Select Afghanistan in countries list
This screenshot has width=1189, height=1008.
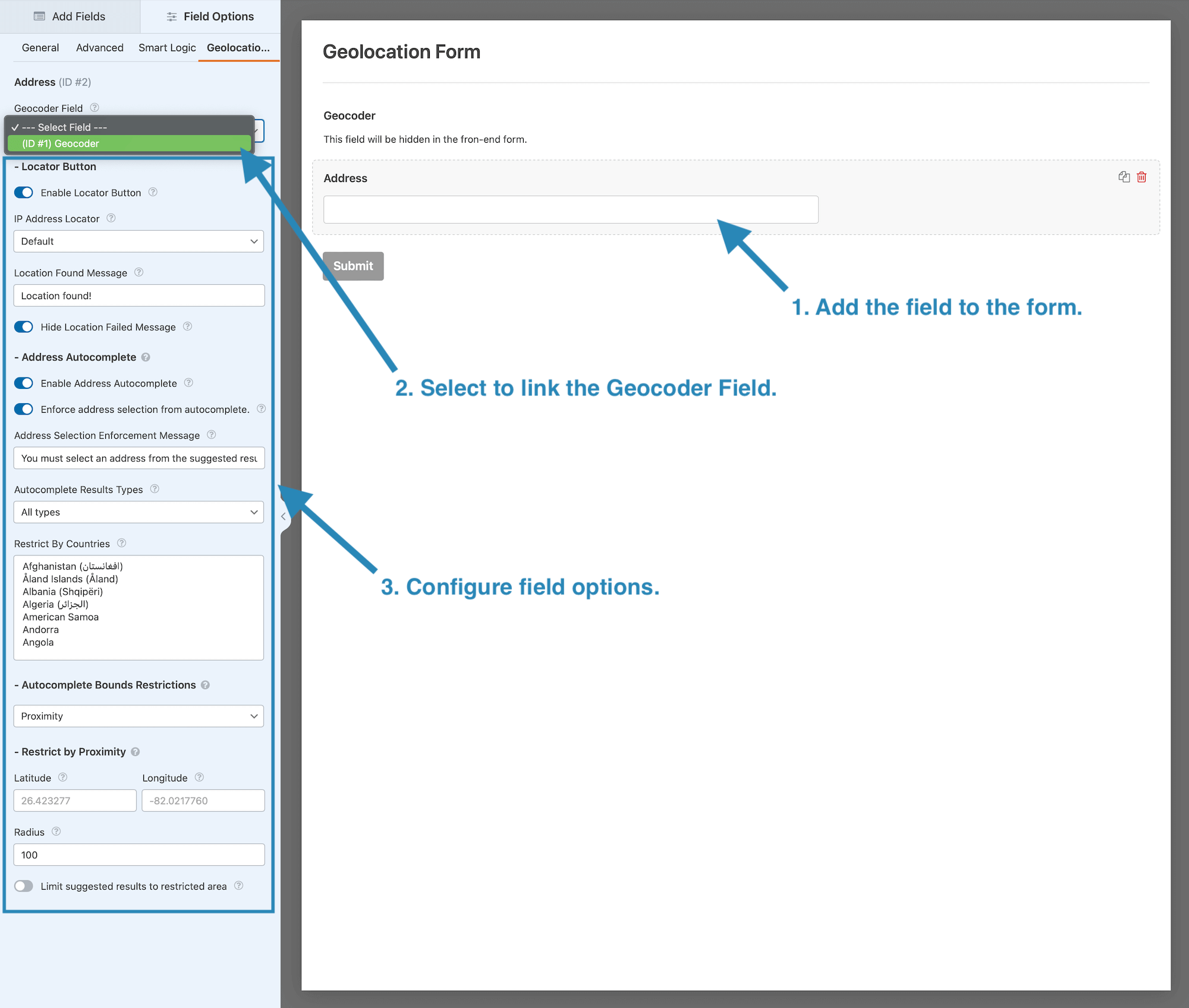coord(73,566)
